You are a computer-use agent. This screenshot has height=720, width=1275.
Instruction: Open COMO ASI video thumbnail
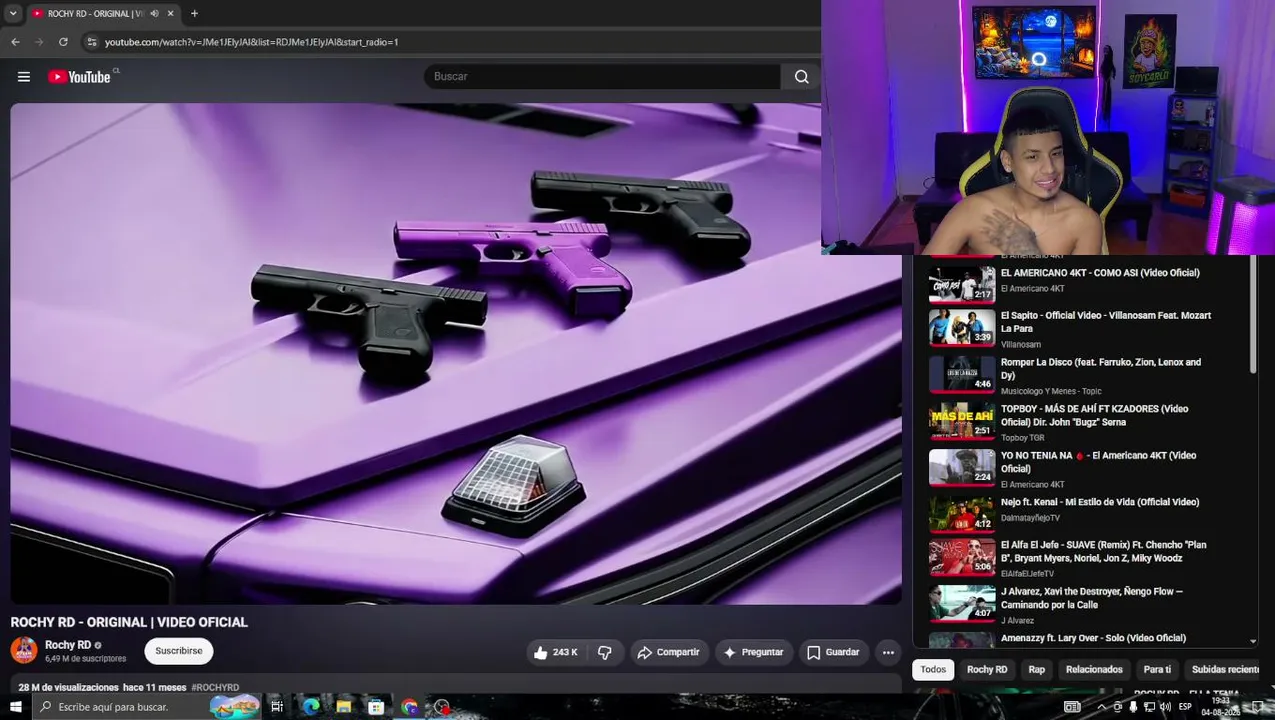coord(962,283)
